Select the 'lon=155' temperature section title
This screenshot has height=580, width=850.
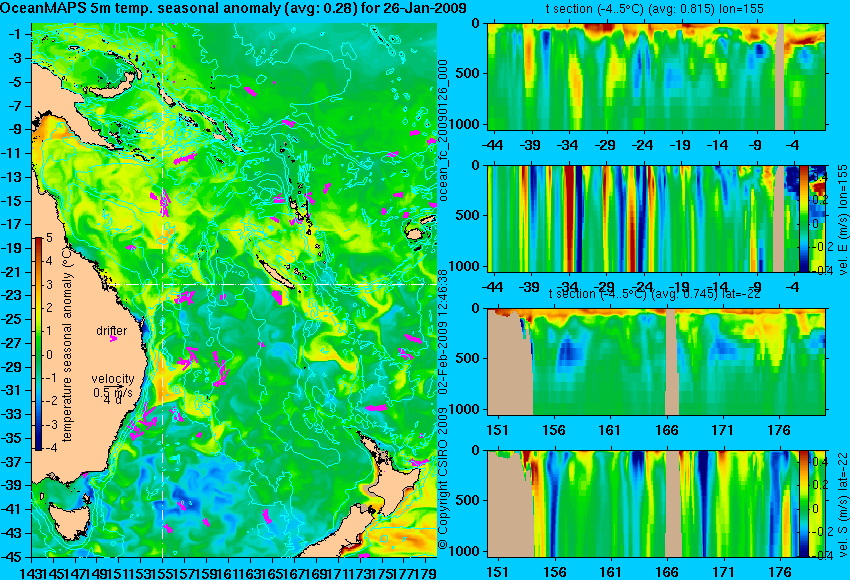click(655, 9)
